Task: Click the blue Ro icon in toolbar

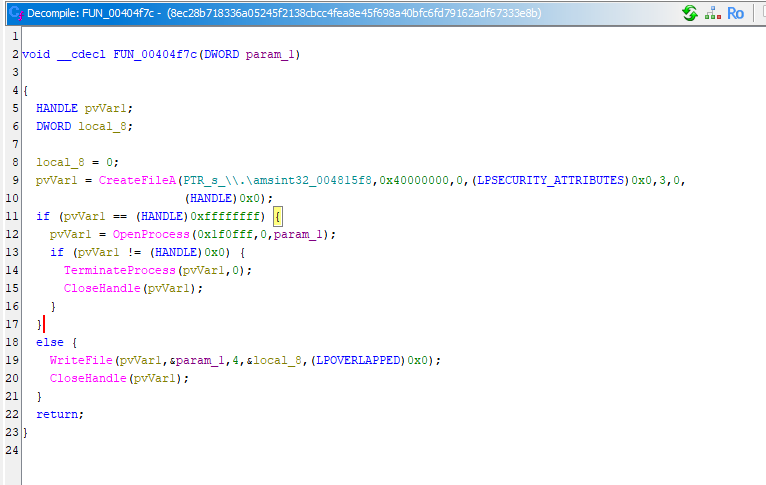Action: (x=736, y=13)
